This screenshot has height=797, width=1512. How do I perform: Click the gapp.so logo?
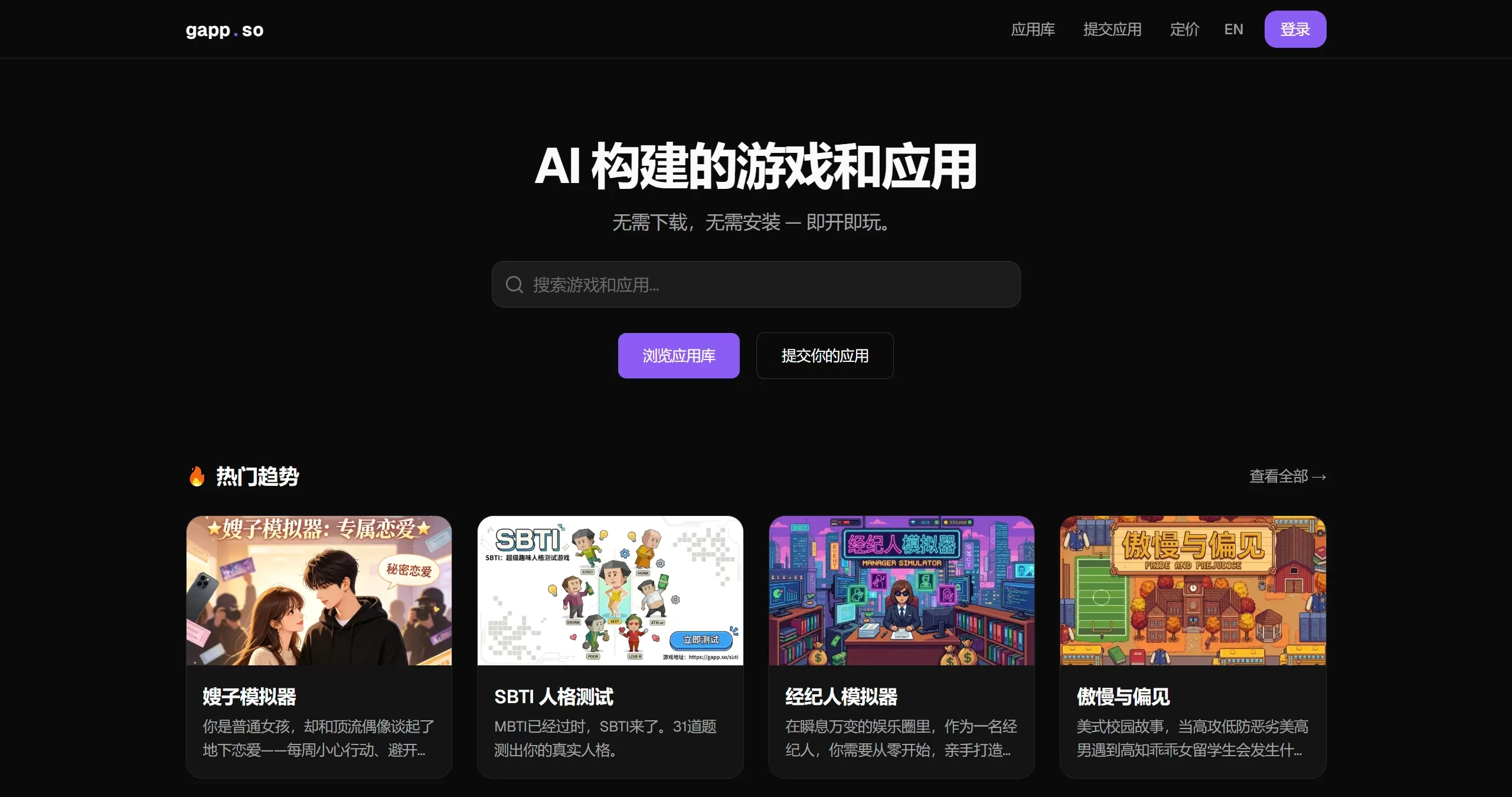coord(224,30)
